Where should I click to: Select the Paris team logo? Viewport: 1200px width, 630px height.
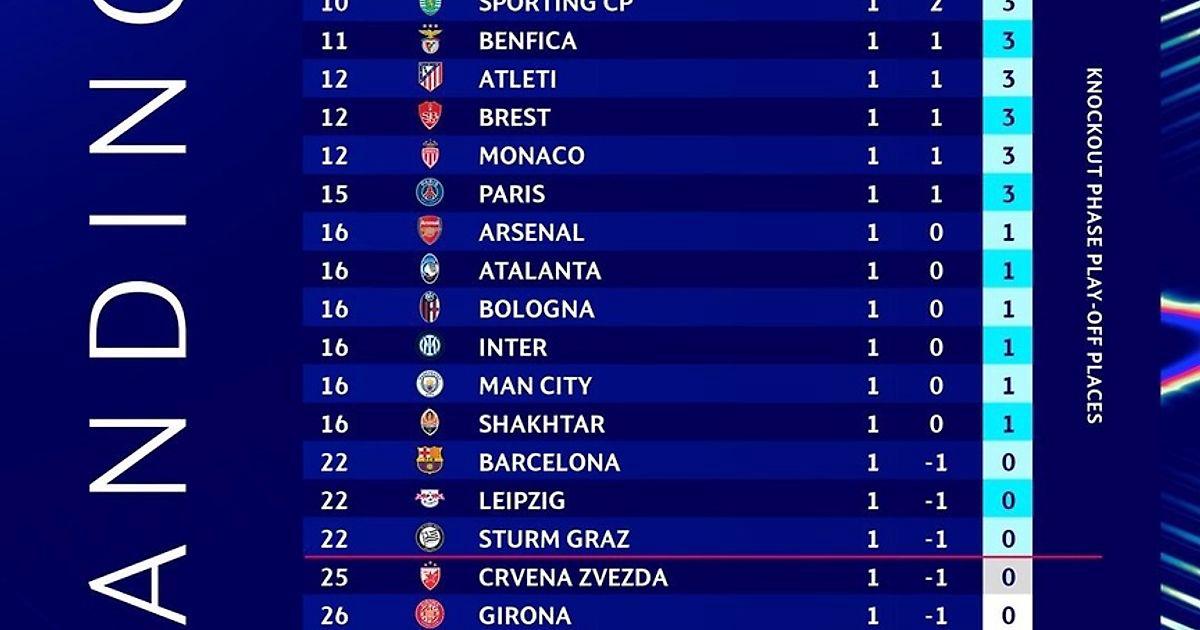pyautogui.click(x=430, y=194)
